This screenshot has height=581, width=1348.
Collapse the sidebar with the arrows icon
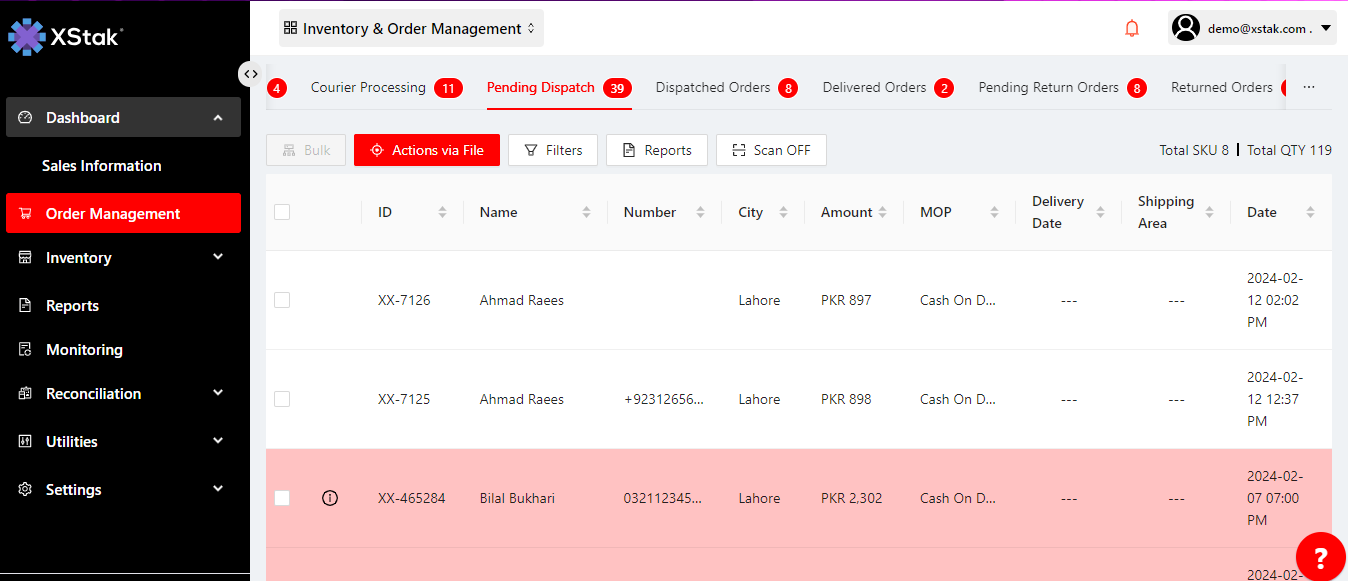tap(250, 73)
